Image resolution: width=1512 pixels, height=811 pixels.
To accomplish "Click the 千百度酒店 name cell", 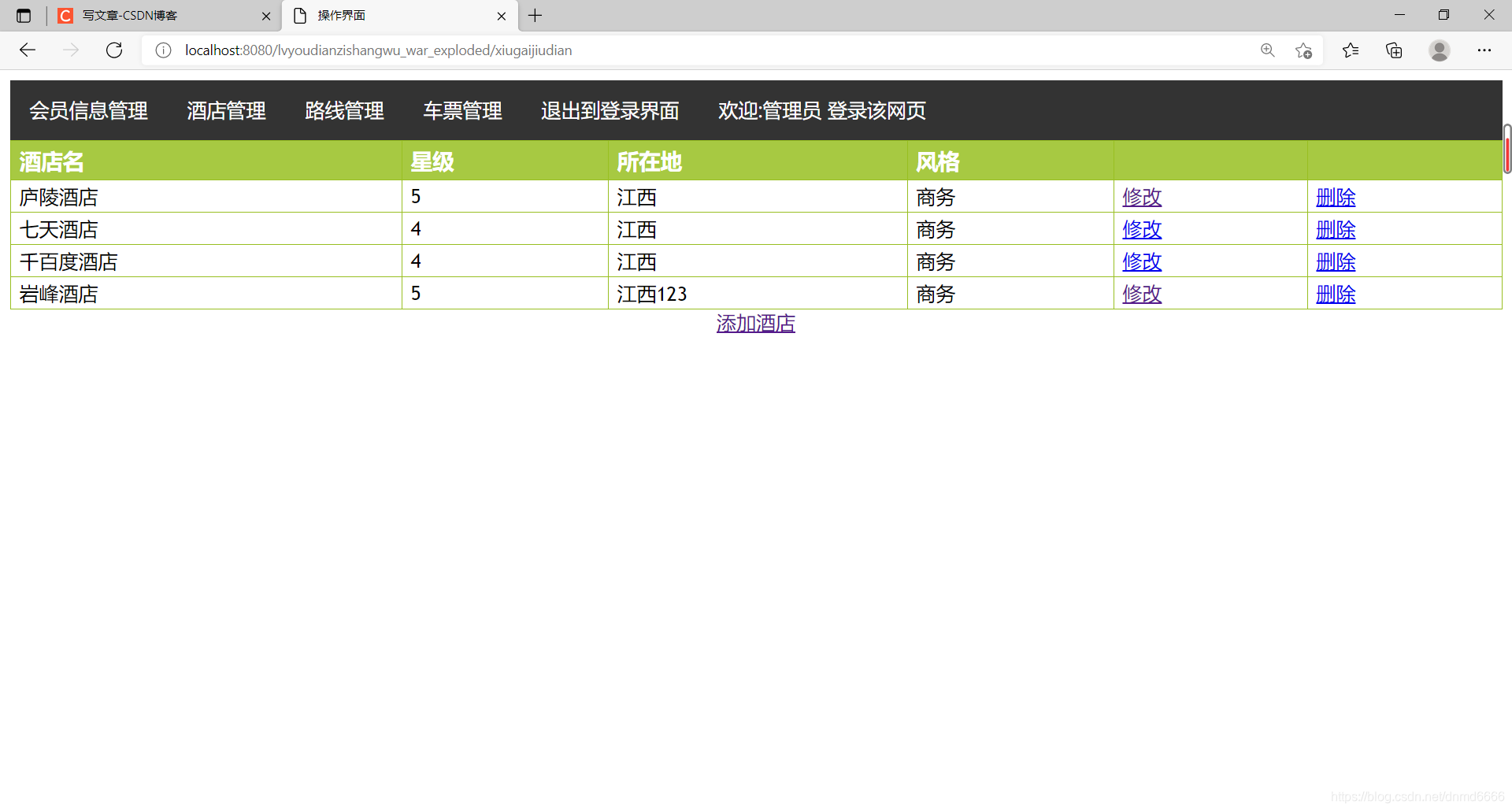I will click(x=206, y=261).
